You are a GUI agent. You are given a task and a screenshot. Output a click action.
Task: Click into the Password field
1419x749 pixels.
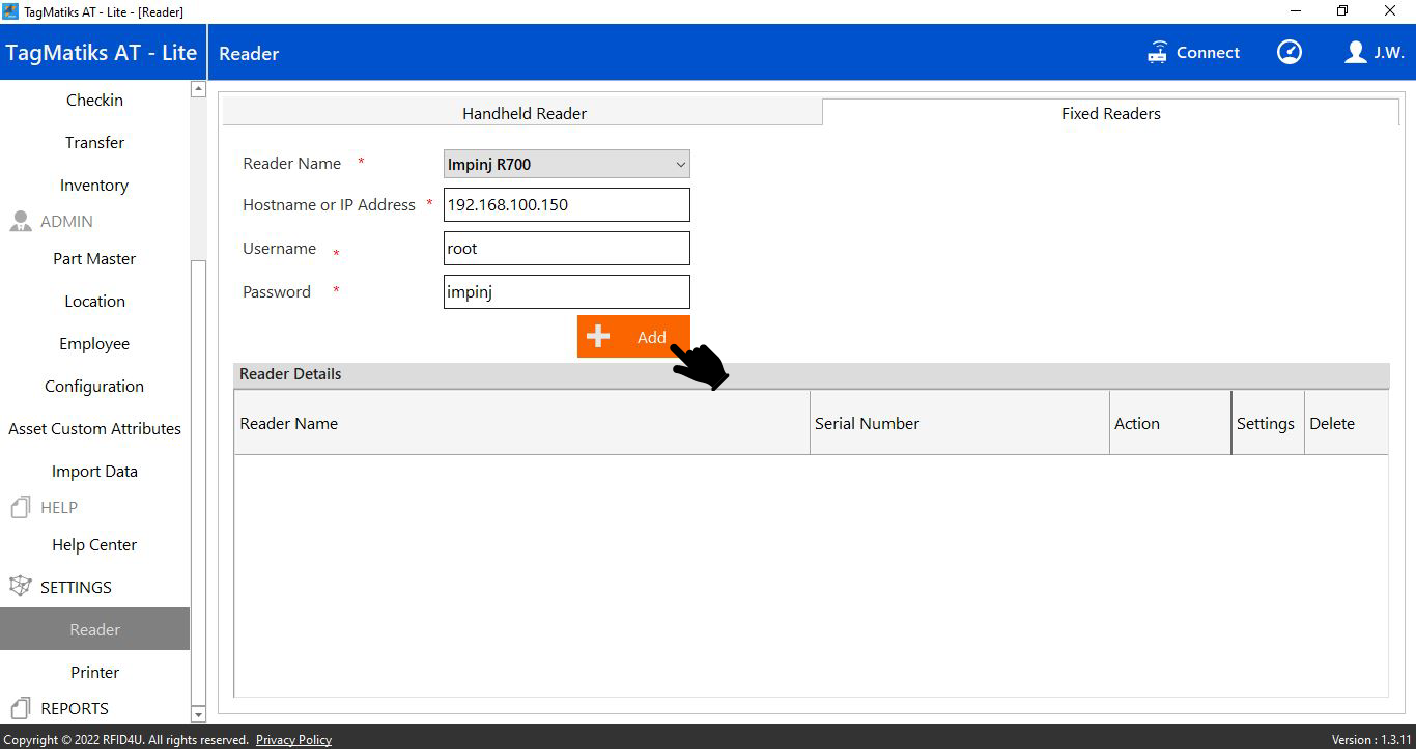click(x=566, y=292)
